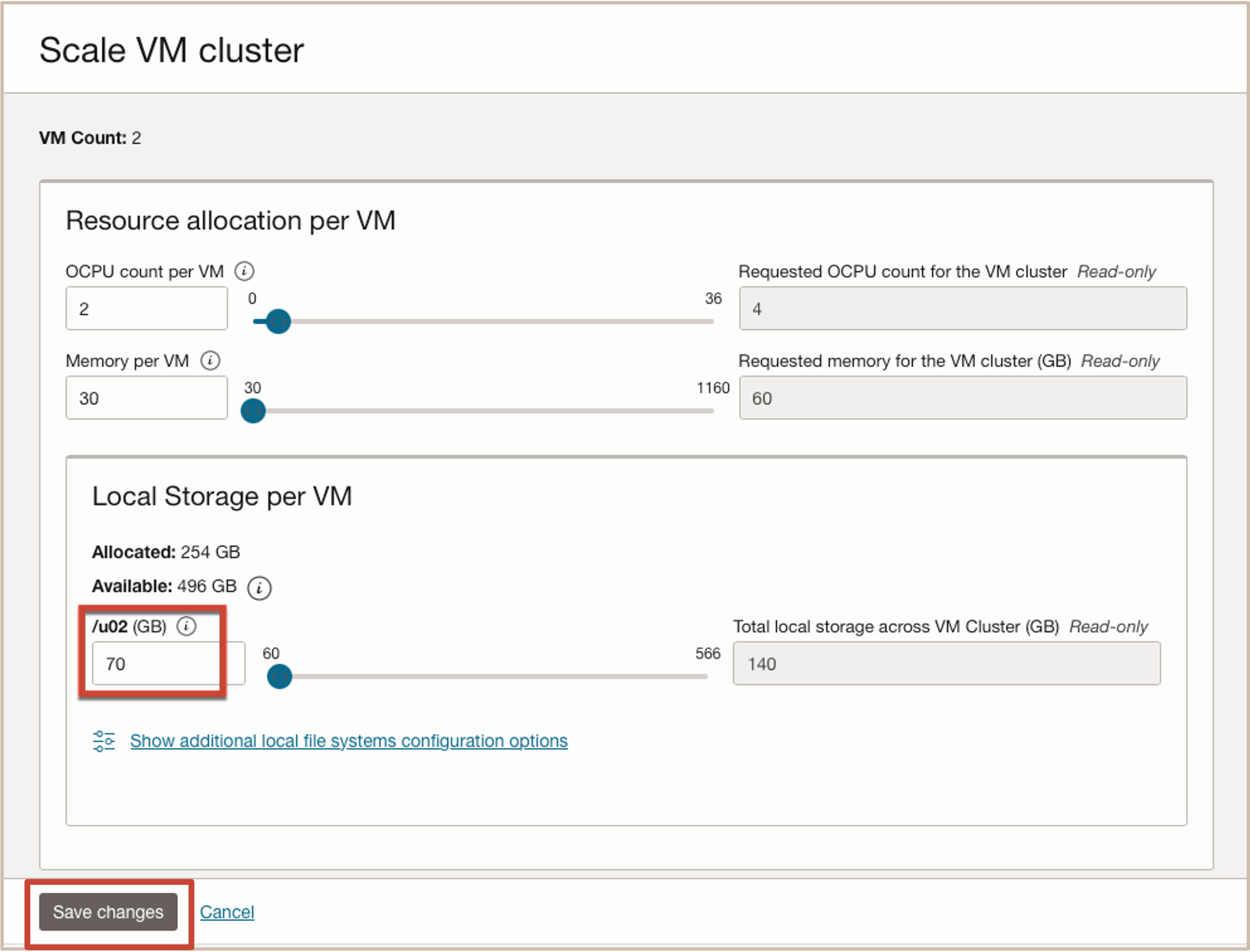Click the read-only Total local storage field
The height and width of the screenshot is (952, 1250).
point(946,664)
